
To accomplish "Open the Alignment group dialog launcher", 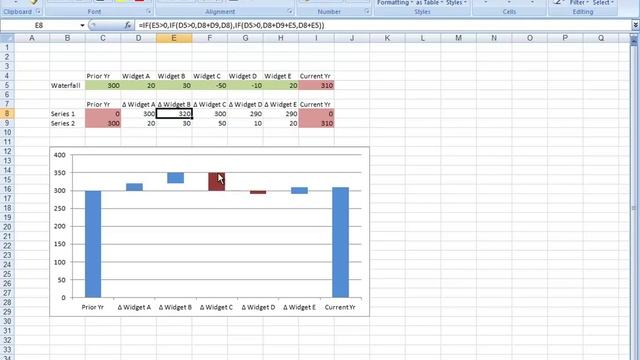I will pos(290,11).
